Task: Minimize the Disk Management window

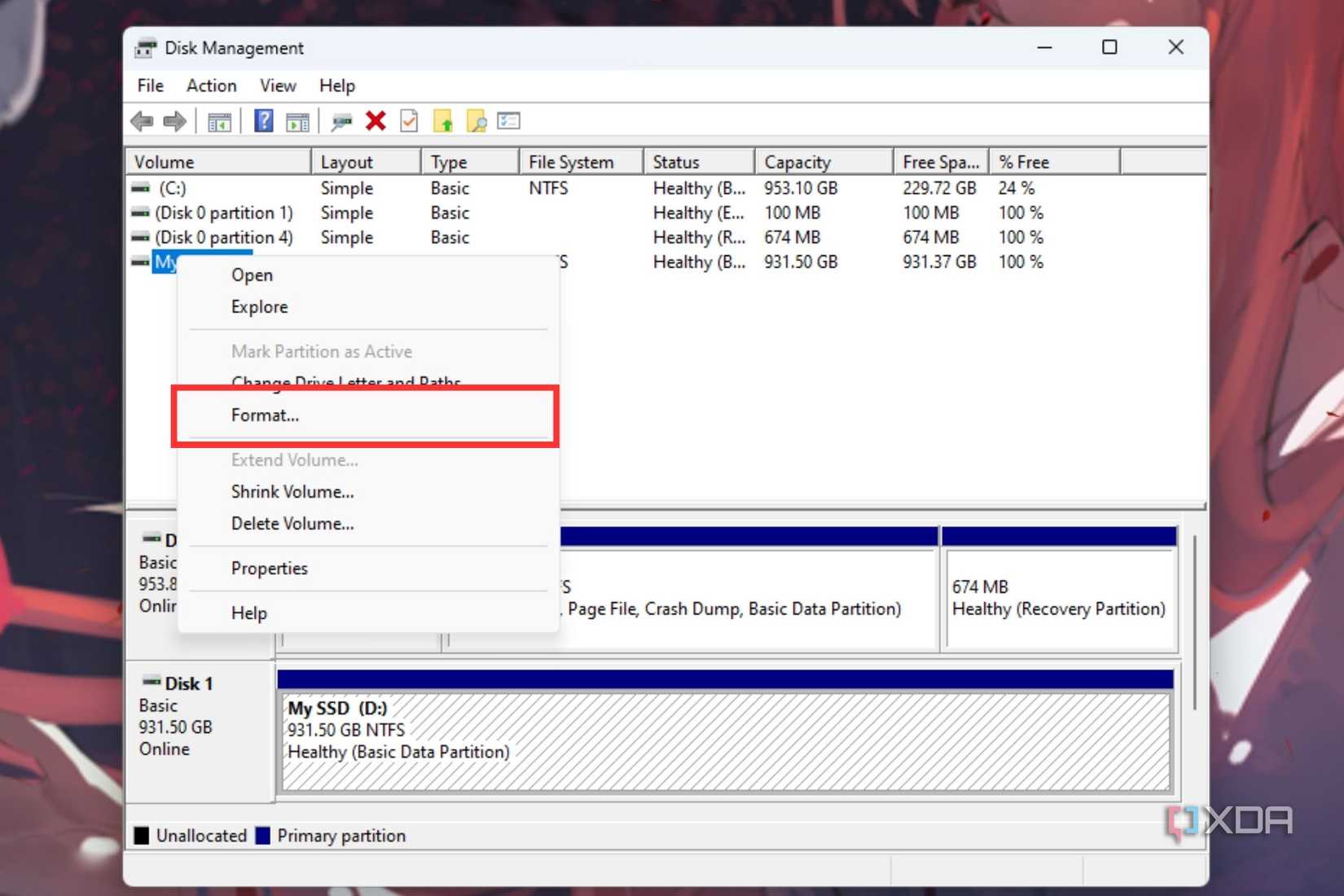Action: pyautogui.click(x=1044, y=47)
